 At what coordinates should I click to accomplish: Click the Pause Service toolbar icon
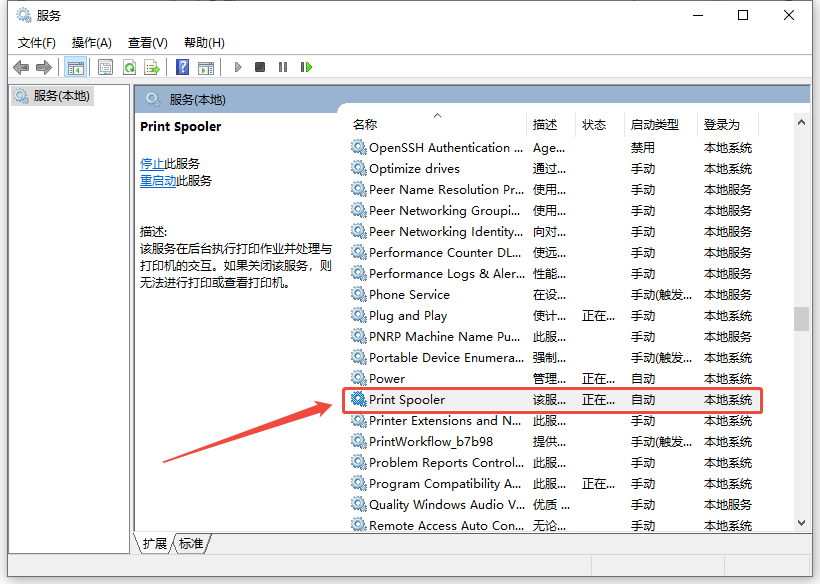pyautogui.click(x=283, y=67)
